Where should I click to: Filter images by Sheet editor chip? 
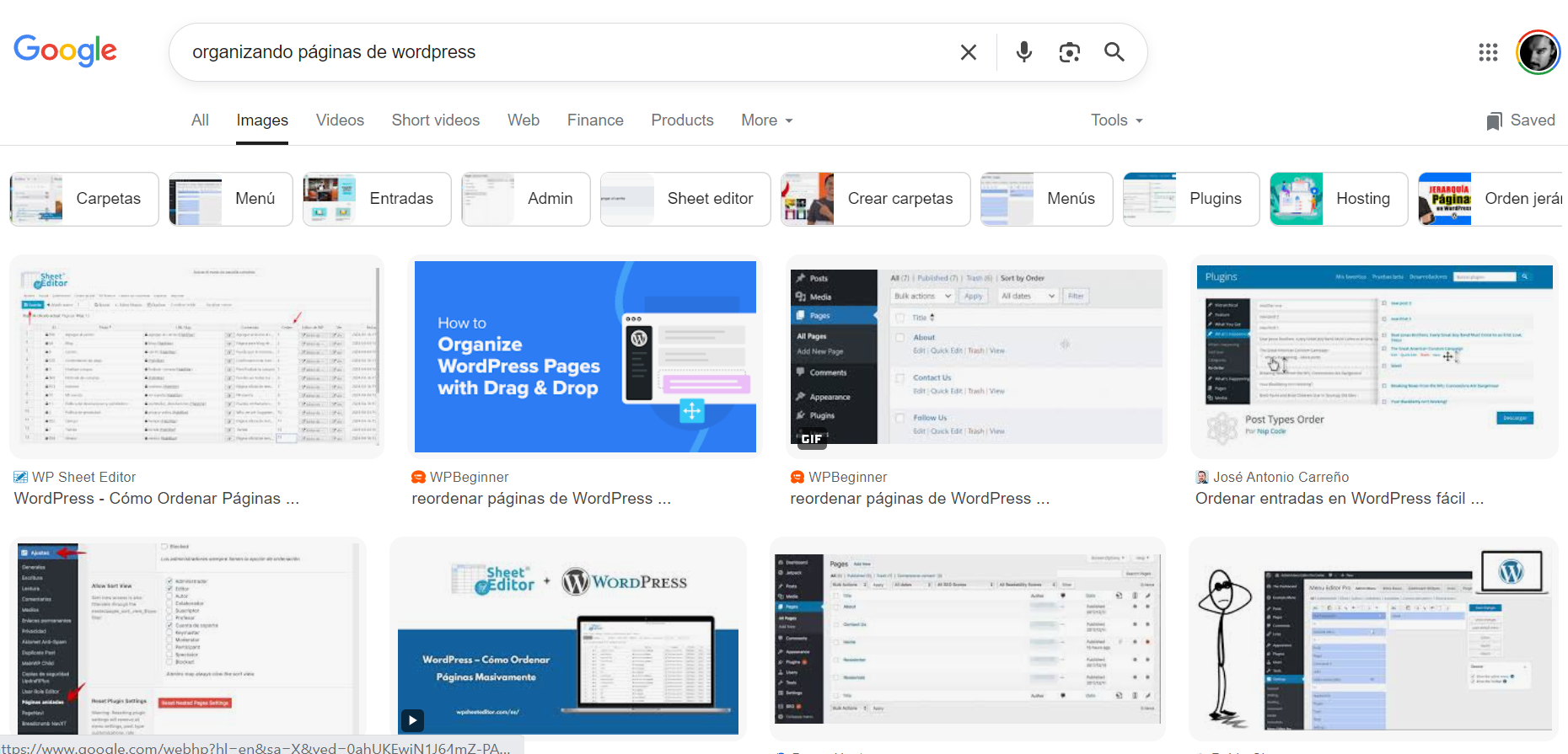[685, 199]
